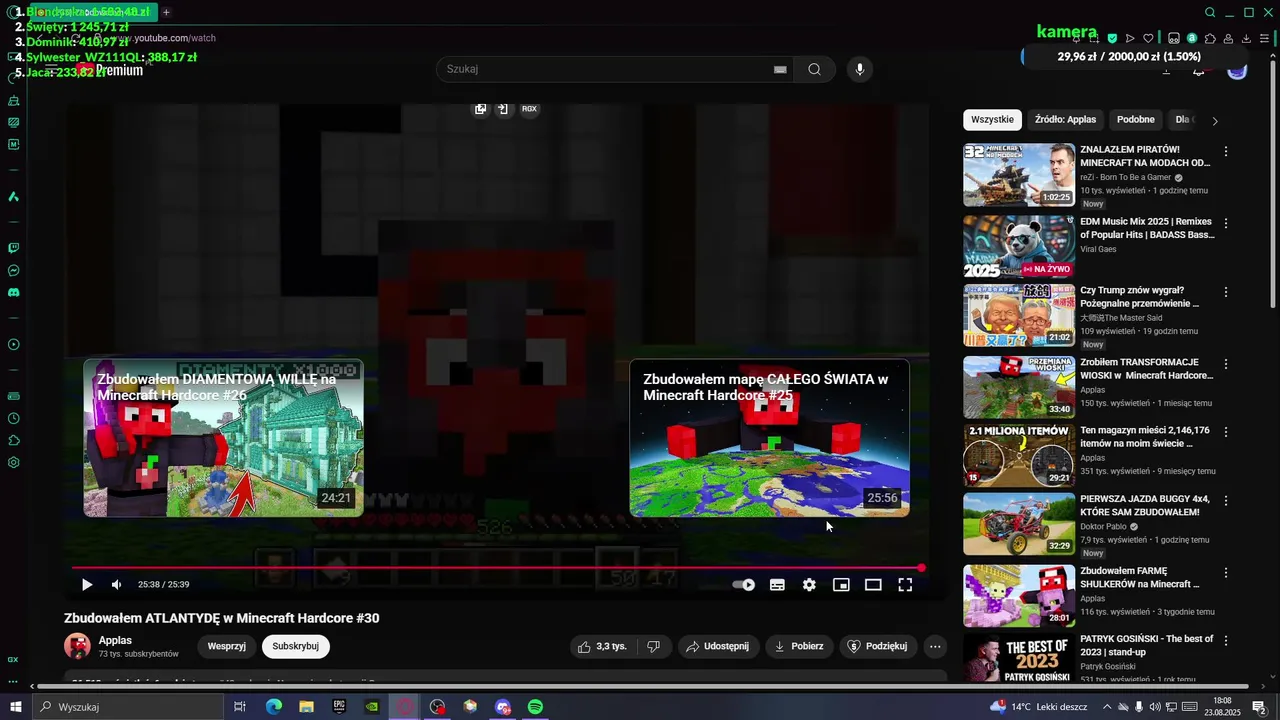Select the Podobne filter chip
Viewport: 1280px width, 720px height.
[1135, 120]
